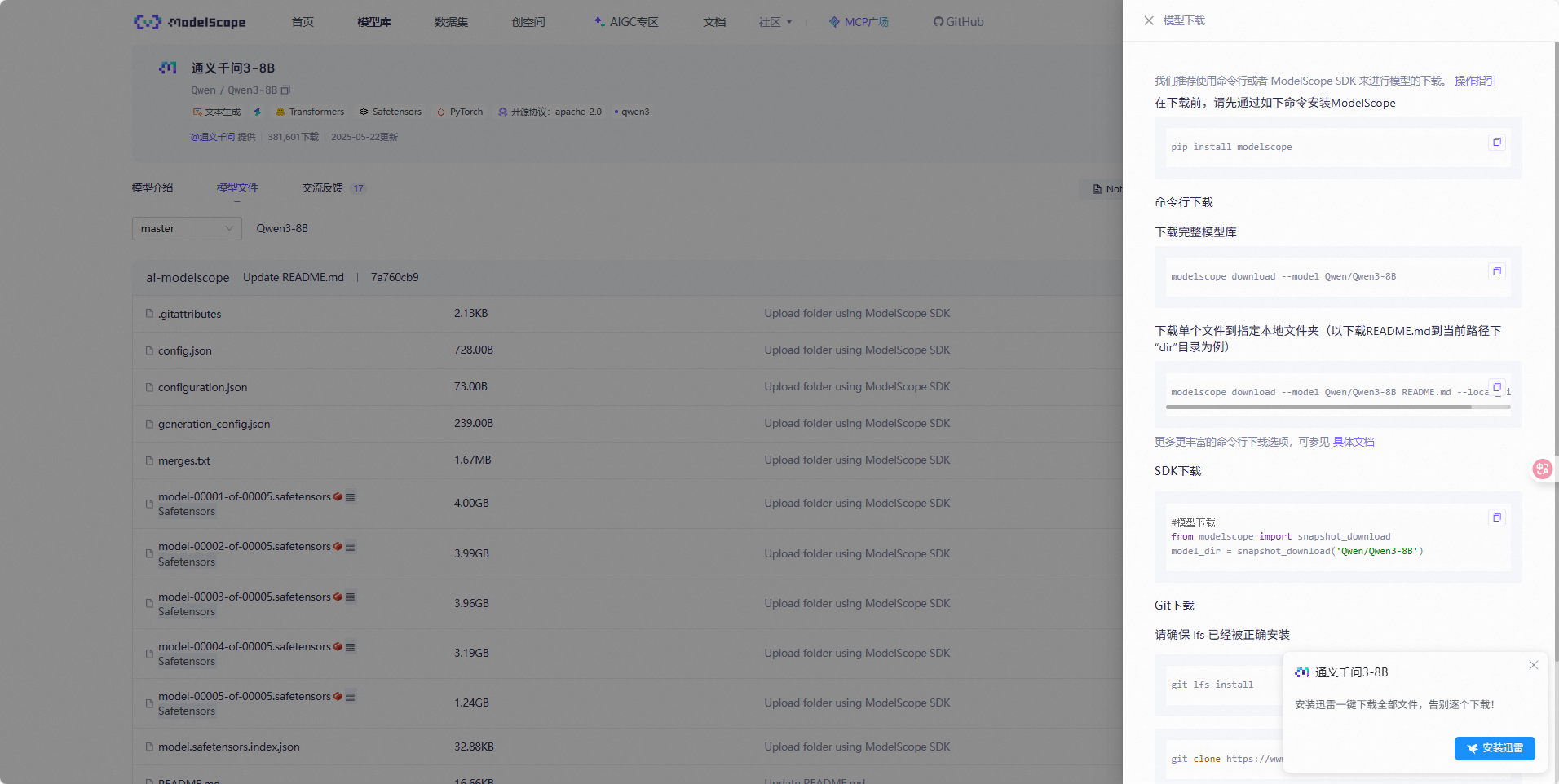Open generation_config.json file
The width and height of the screenshot is (1559, 784).
tap(214, 424)
